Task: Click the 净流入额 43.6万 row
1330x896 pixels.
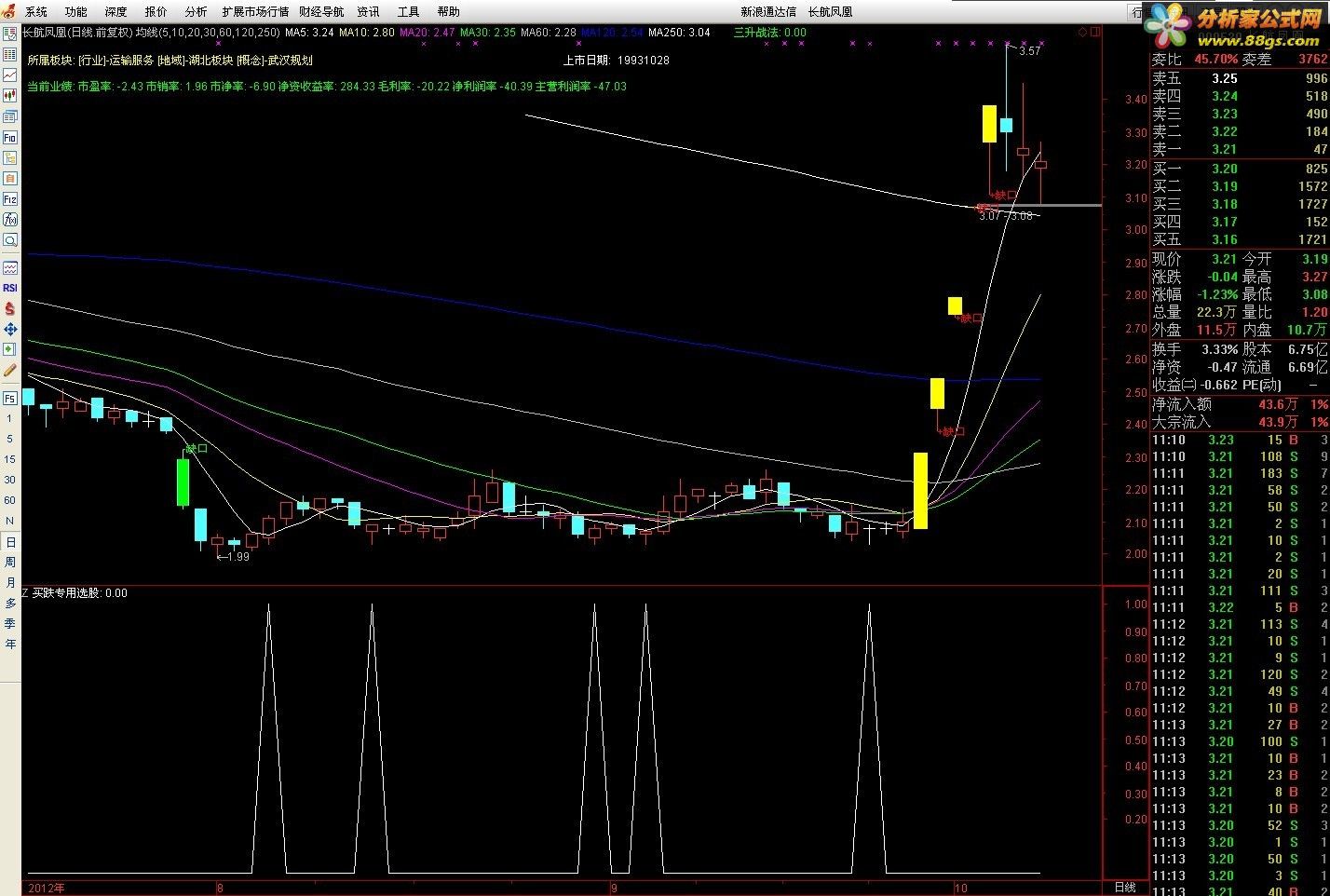Action: tap(1240, 404)
